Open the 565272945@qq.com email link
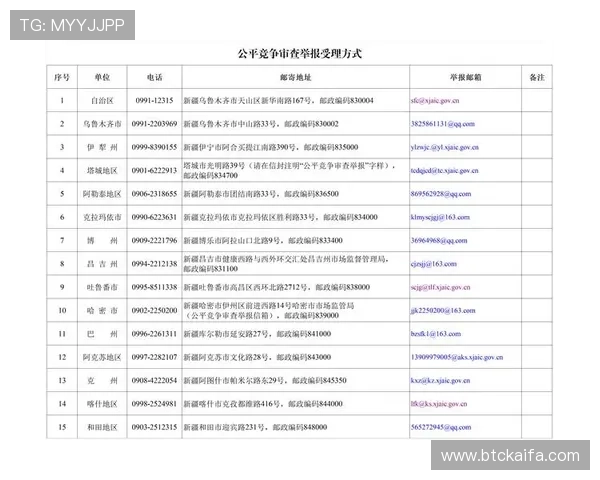 tap(441, 428)
